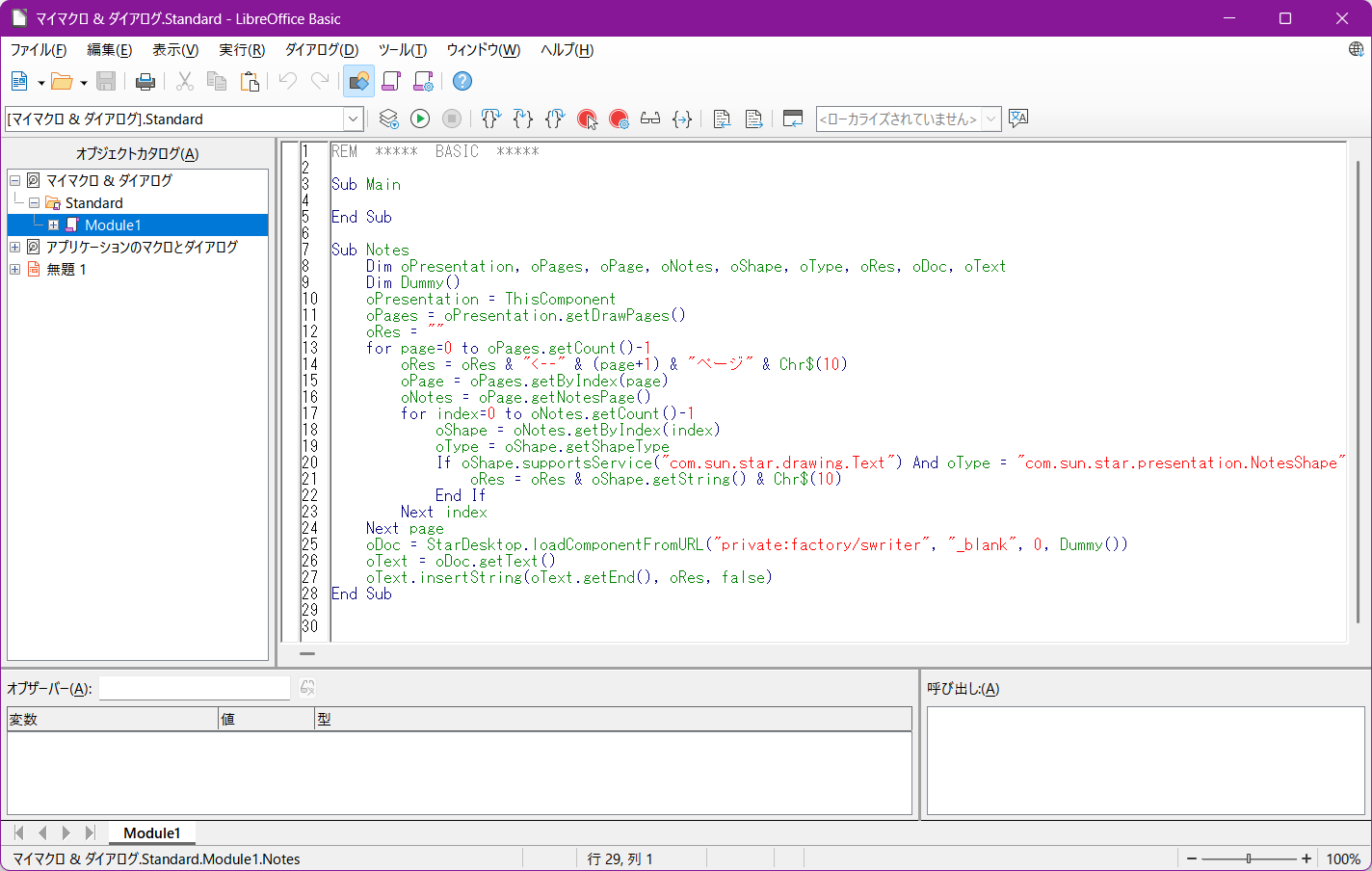Open the Manage Language icon

[x=1018, y=119]
